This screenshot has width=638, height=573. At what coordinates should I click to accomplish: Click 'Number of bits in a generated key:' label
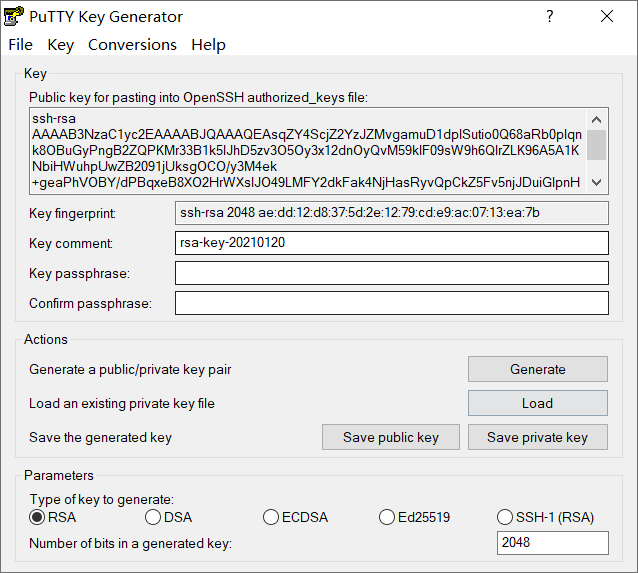[x=131, y=544]
